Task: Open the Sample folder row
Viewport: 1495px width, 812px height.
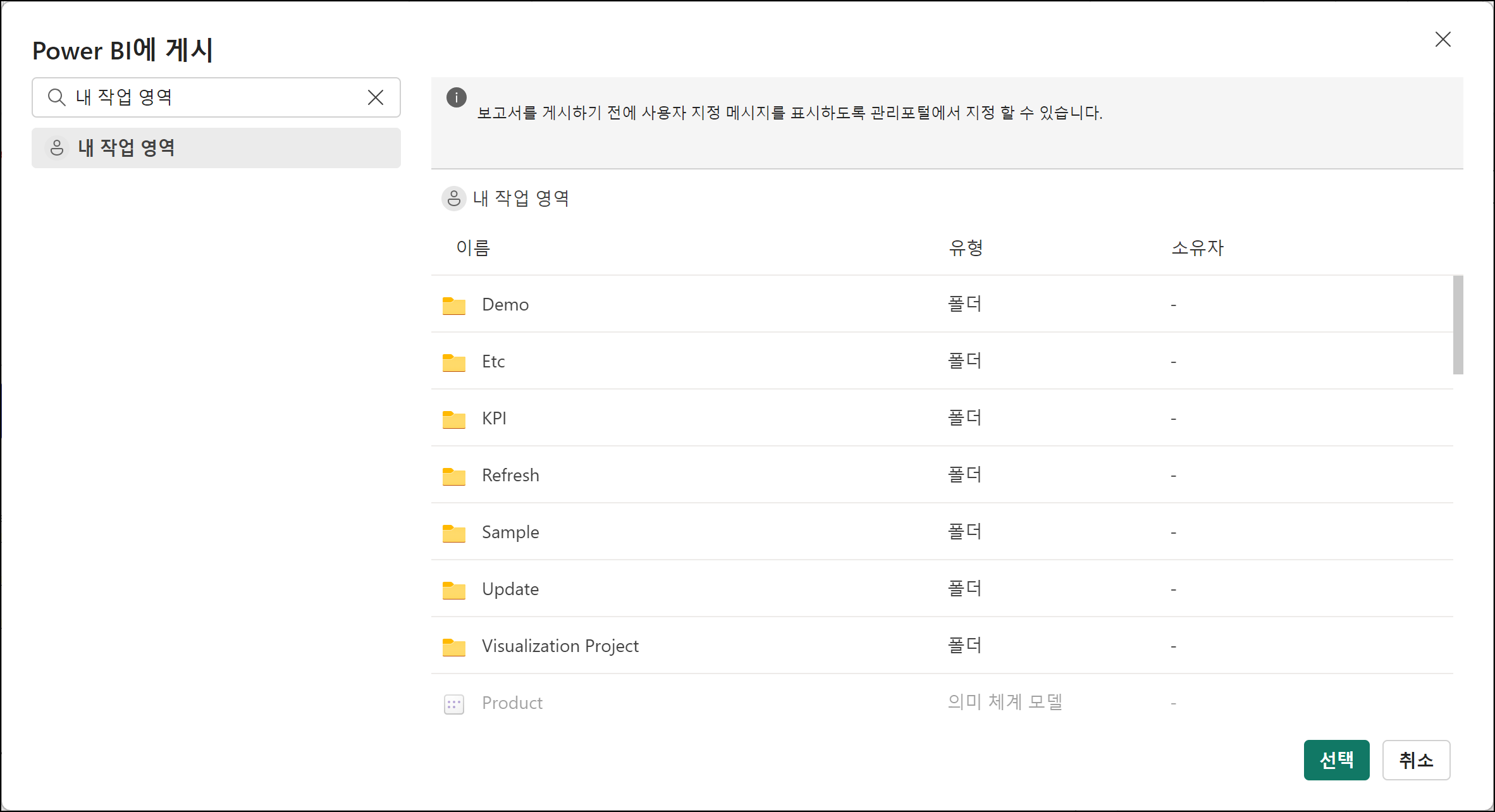Action: pos(510,532)
